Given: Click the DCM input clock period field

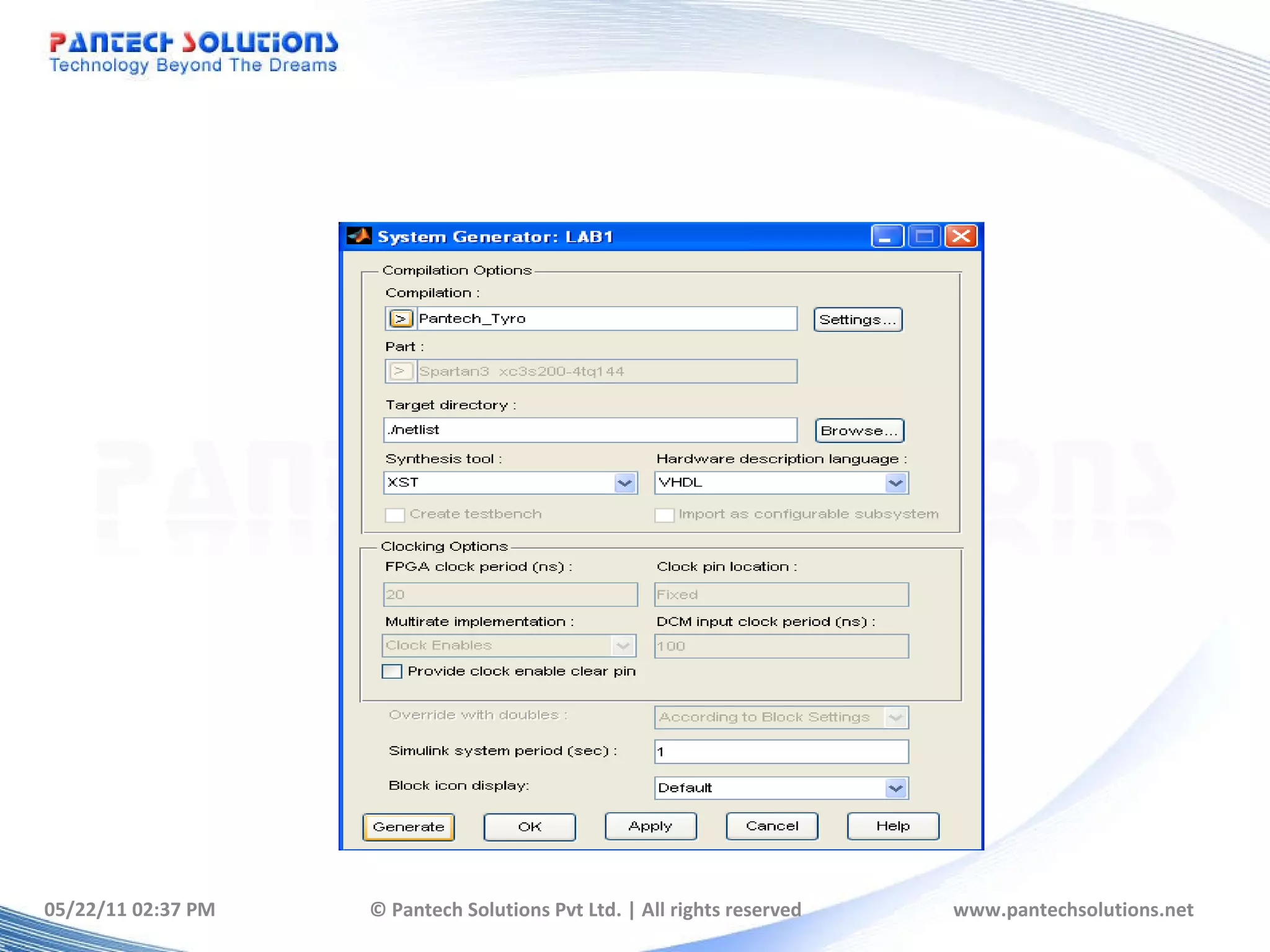Looking at the screenshot, I should click(781, 646).
